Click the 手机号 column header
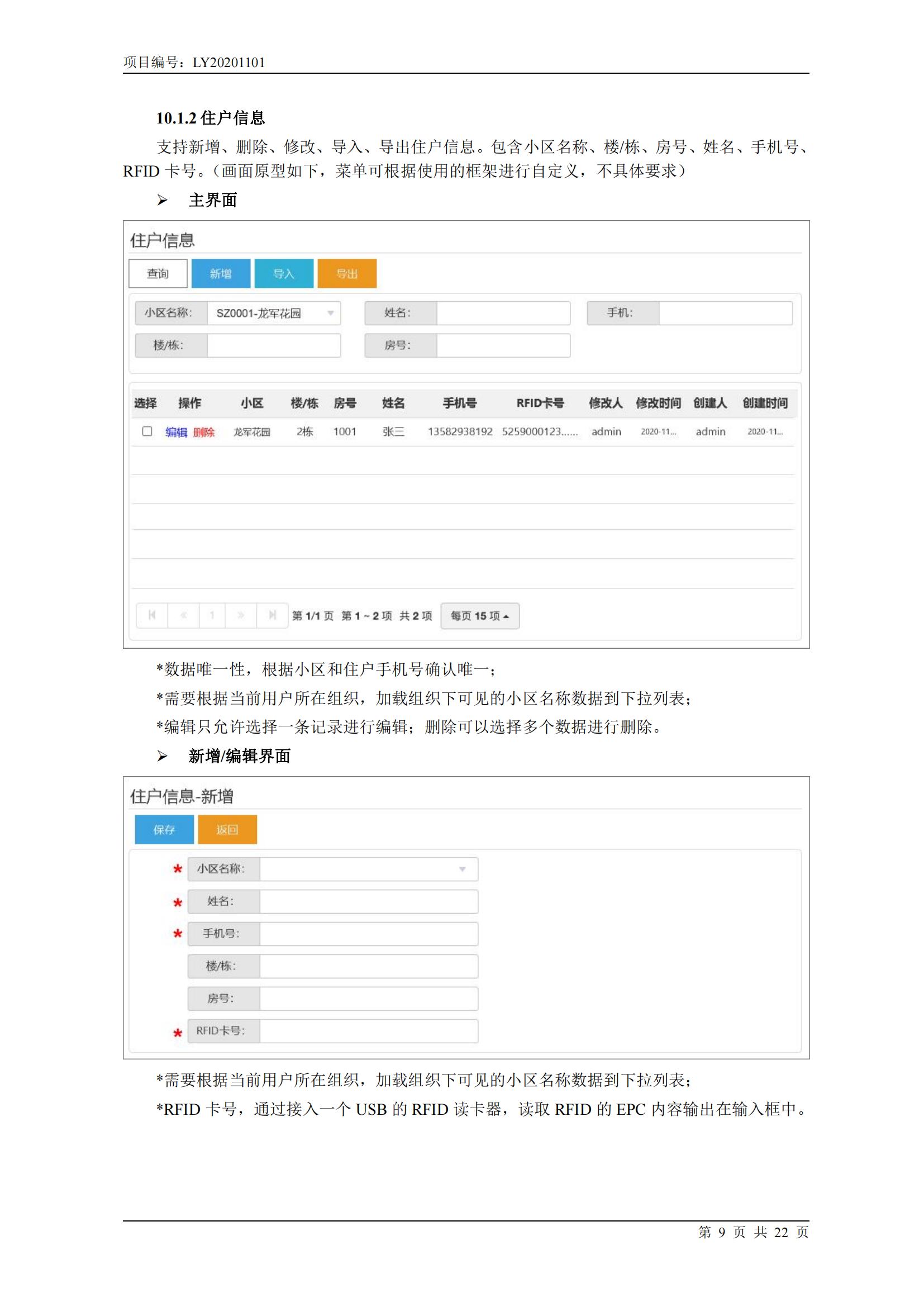Viewport: 924px width, 1307px height. [x=460, y=403]
